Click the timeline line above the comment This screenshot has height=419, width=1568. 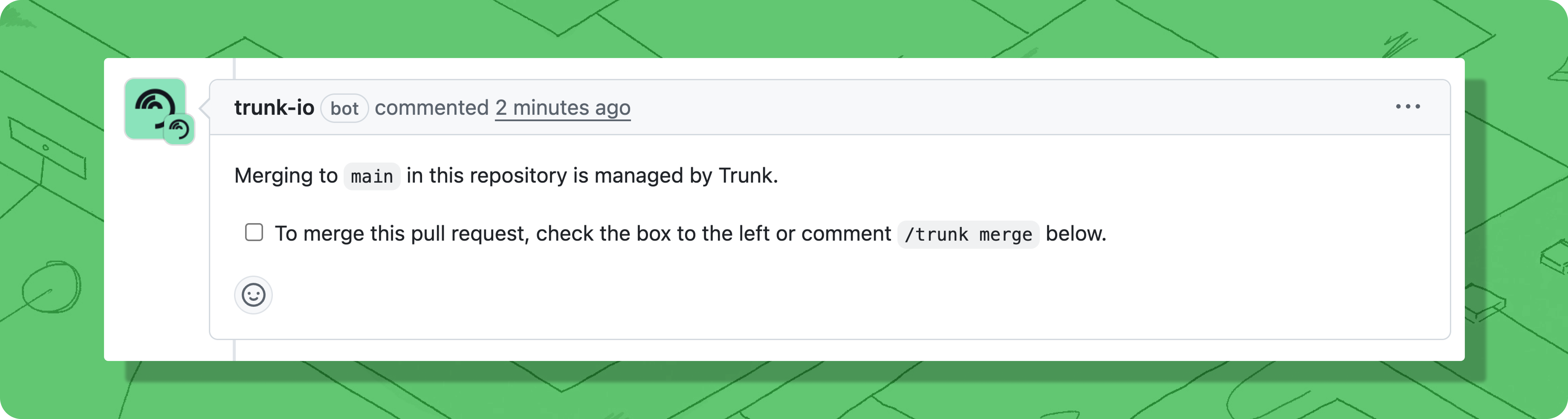point(234,68)
